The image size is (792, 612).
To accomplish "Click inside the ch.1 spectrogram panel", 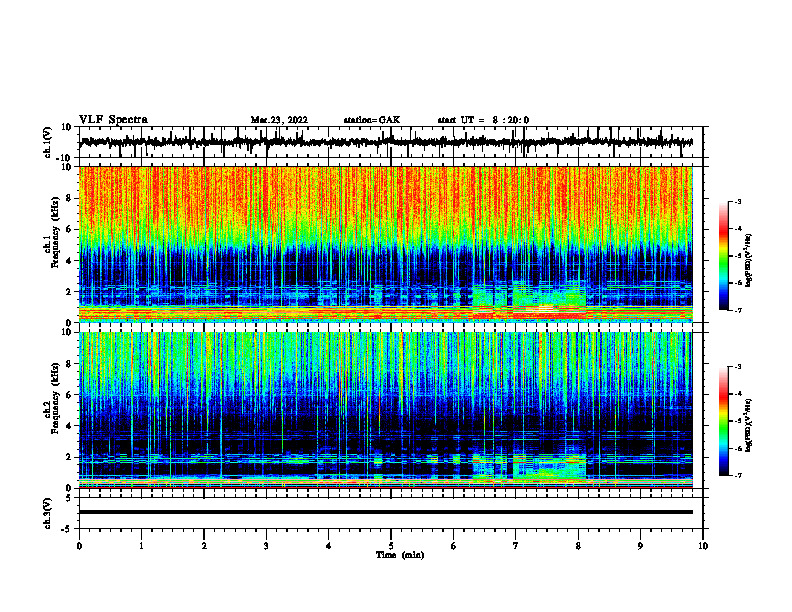I will [386, 244].
